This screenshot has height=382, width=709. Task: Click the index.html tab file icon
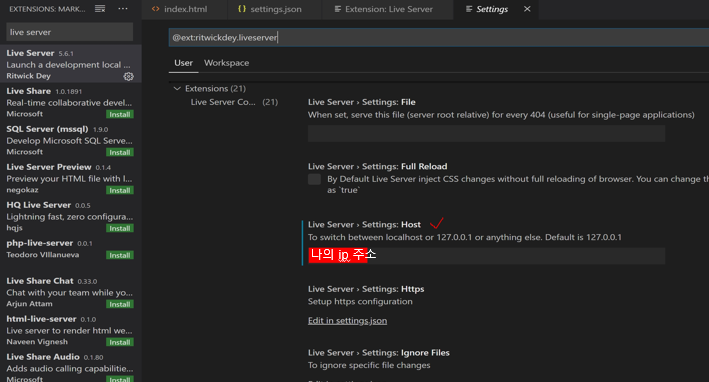click(x=156, y=9)
